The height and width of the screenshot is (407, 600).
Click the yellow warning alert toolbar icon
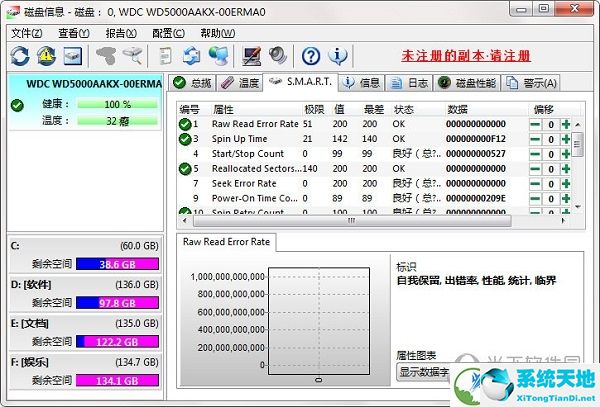tap(46, 56)
